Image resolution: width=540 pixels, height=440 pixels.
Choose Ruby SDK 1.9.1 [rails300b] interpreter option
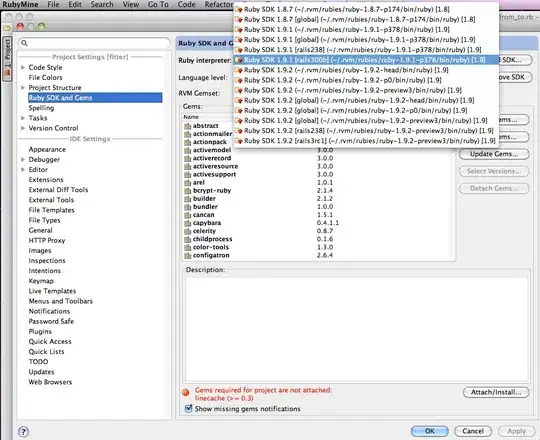click(366, 60)
